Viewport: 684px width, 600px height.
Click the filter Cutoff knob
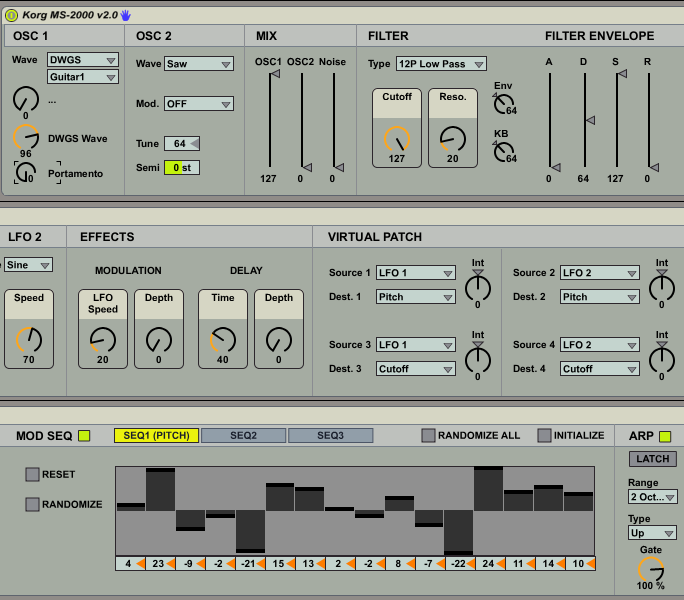(397, 138)
